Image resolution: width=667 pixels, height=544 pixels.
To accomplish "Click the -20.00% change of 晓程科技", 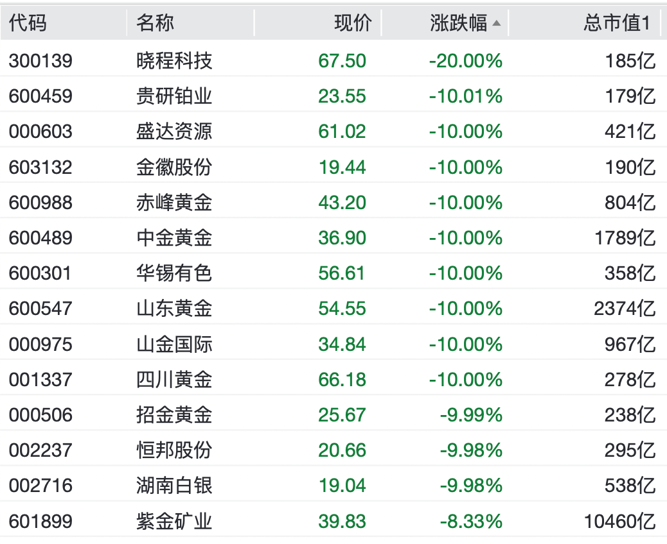I will 466,61.
